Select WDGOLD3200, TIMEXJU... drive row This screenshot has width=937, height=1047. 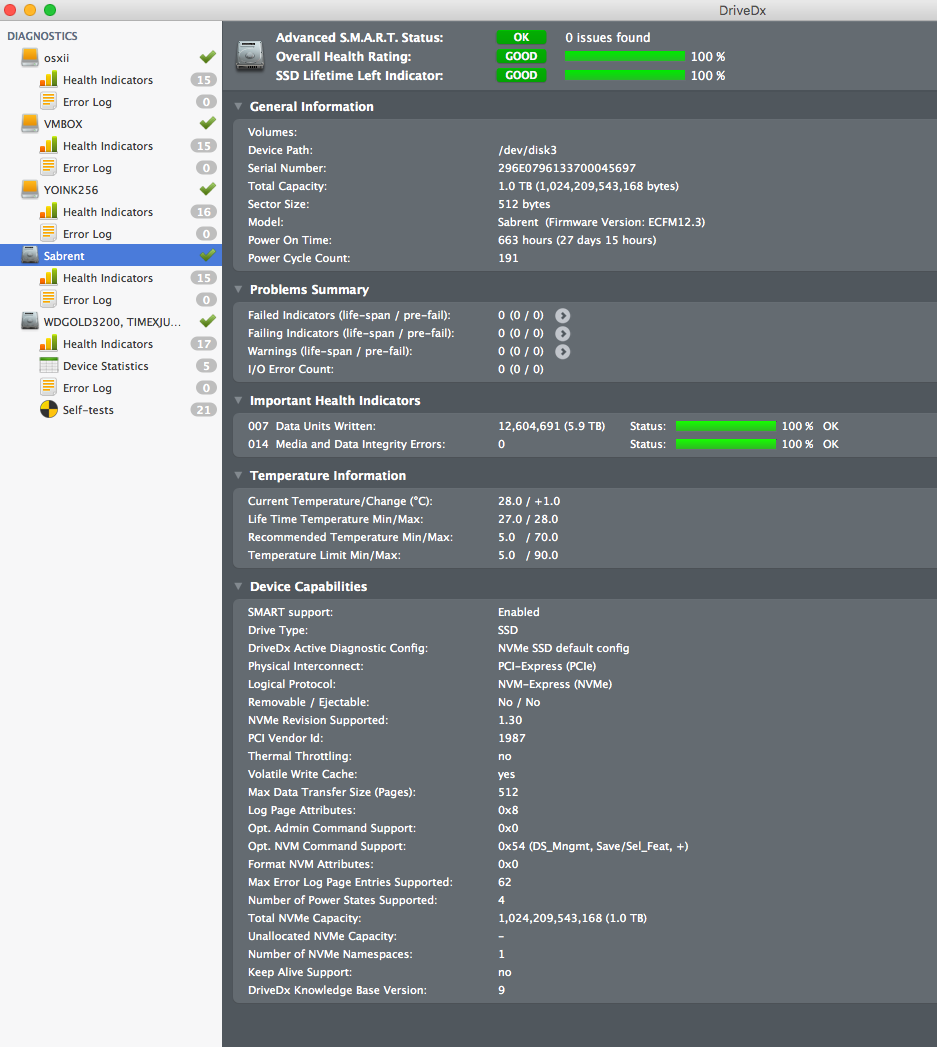point(111,321)
